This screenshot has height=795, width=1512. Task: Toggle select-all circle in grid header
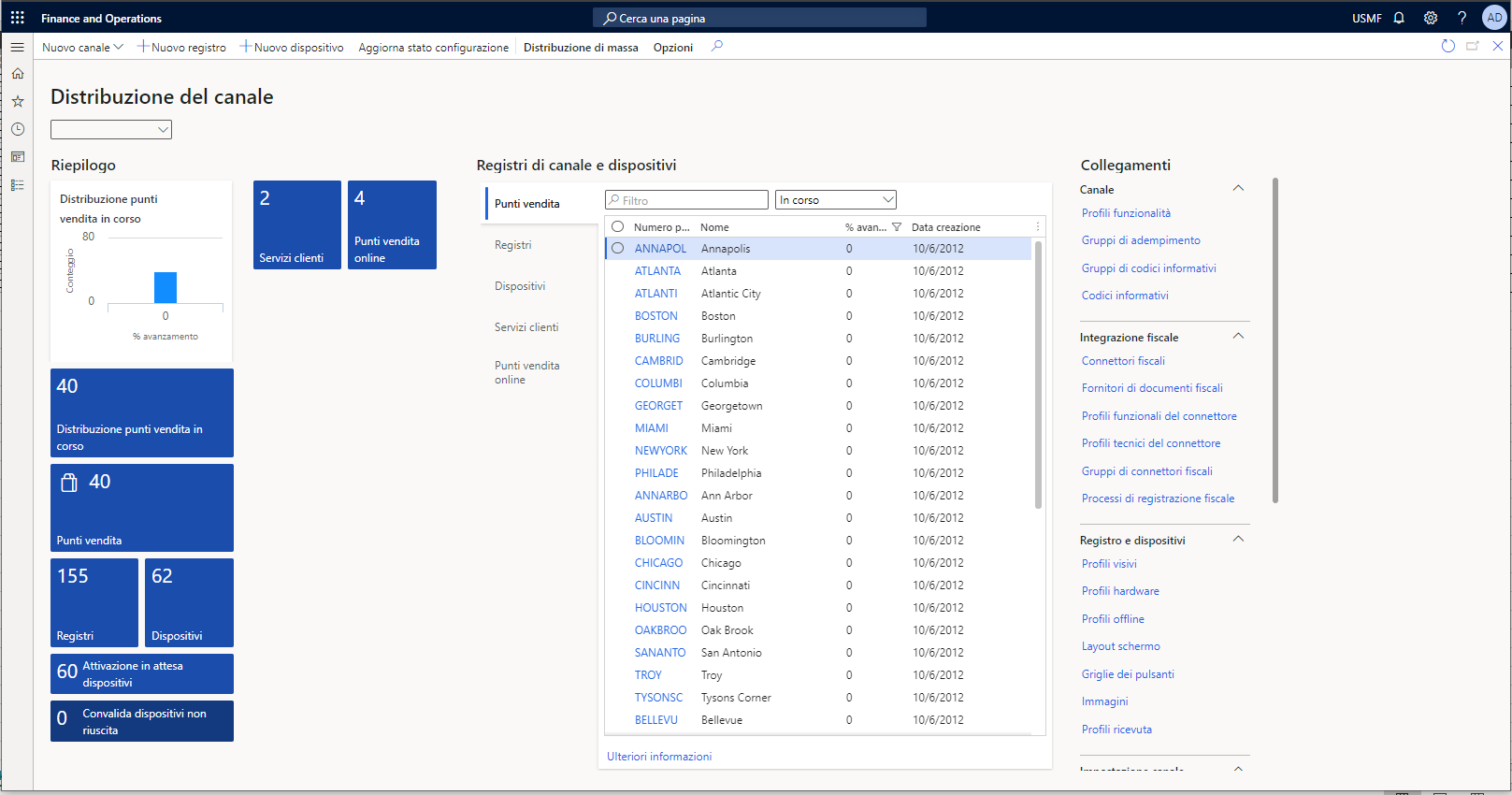(618, 227)
